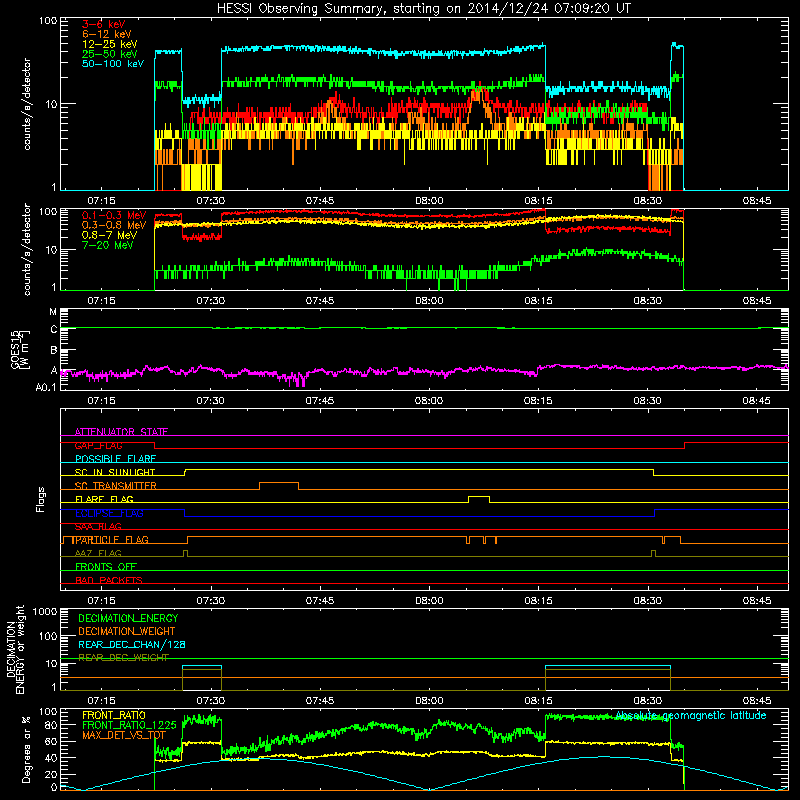Click the Flags vertical axis title

pyautogui.click(x=41, y=499)
